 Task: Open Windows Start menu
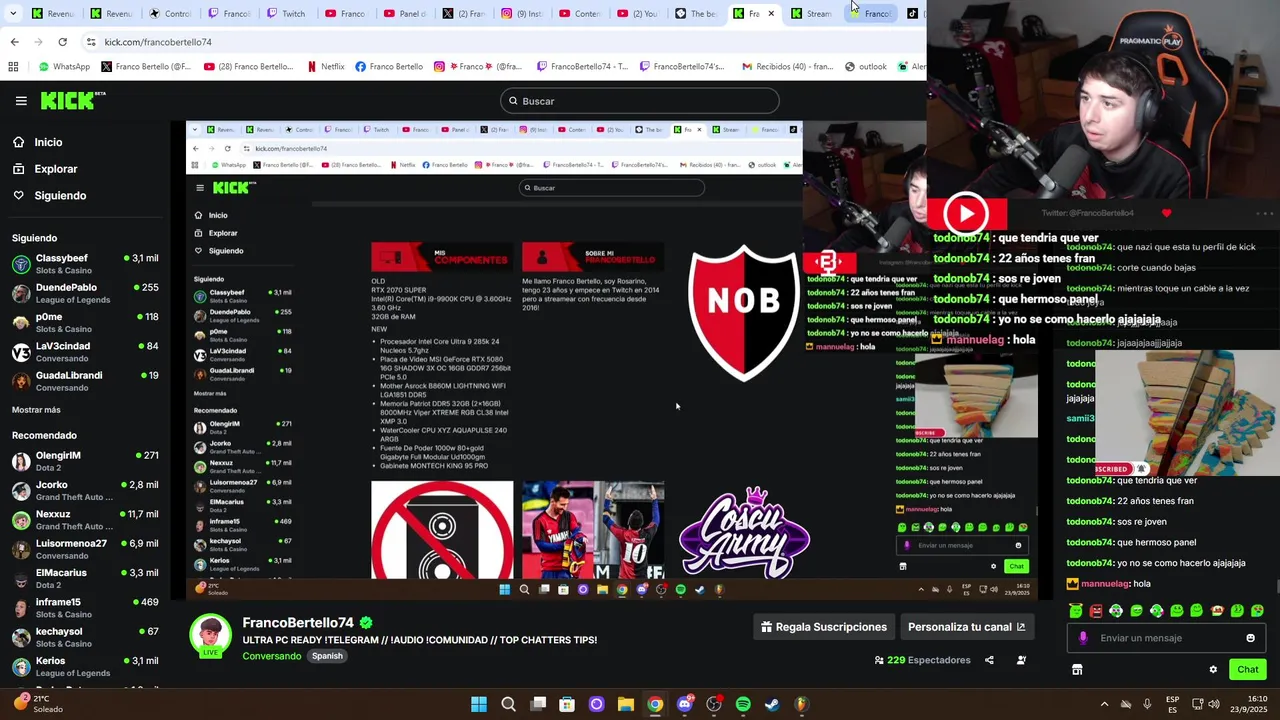[479, 704]
